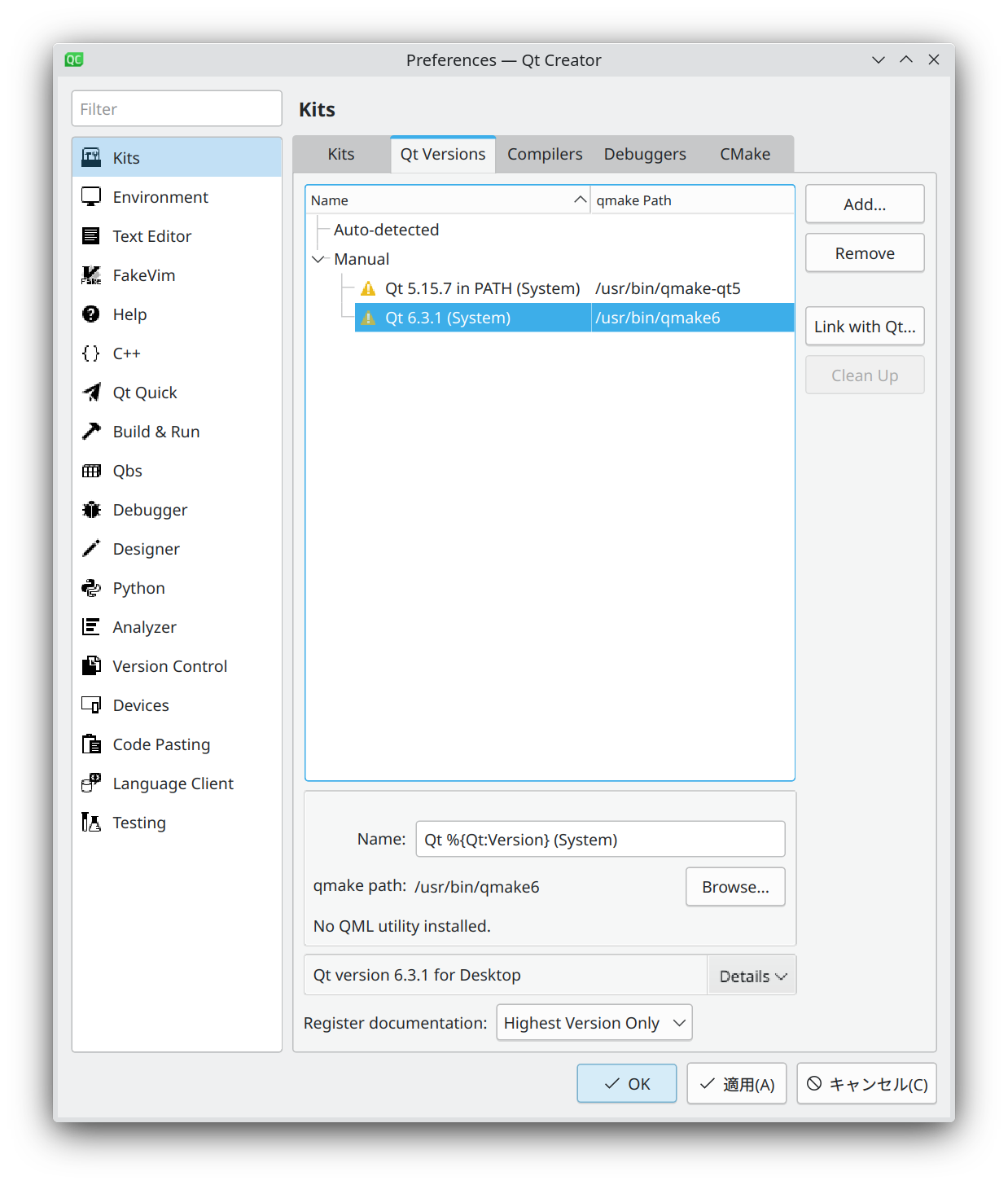Screen dimensions: 1008x1185
Task: Click warning icon beside Qt 5.15.7 entry
Action: tap(368, 288)
